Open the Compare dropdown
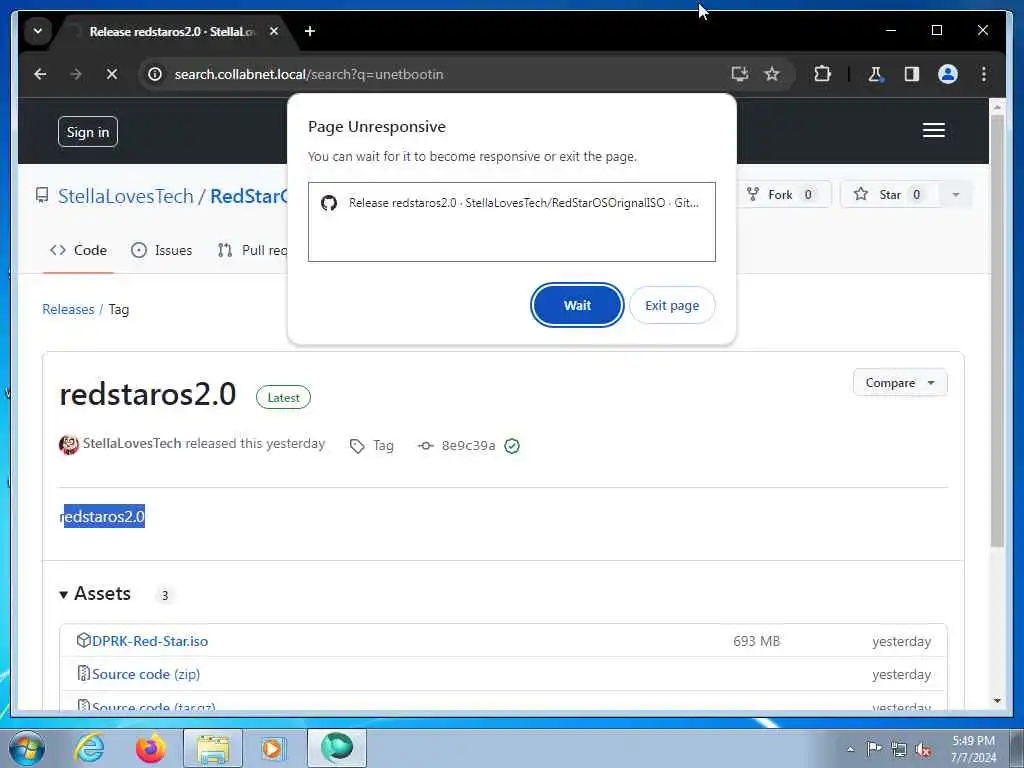 [x=899, y=383]
